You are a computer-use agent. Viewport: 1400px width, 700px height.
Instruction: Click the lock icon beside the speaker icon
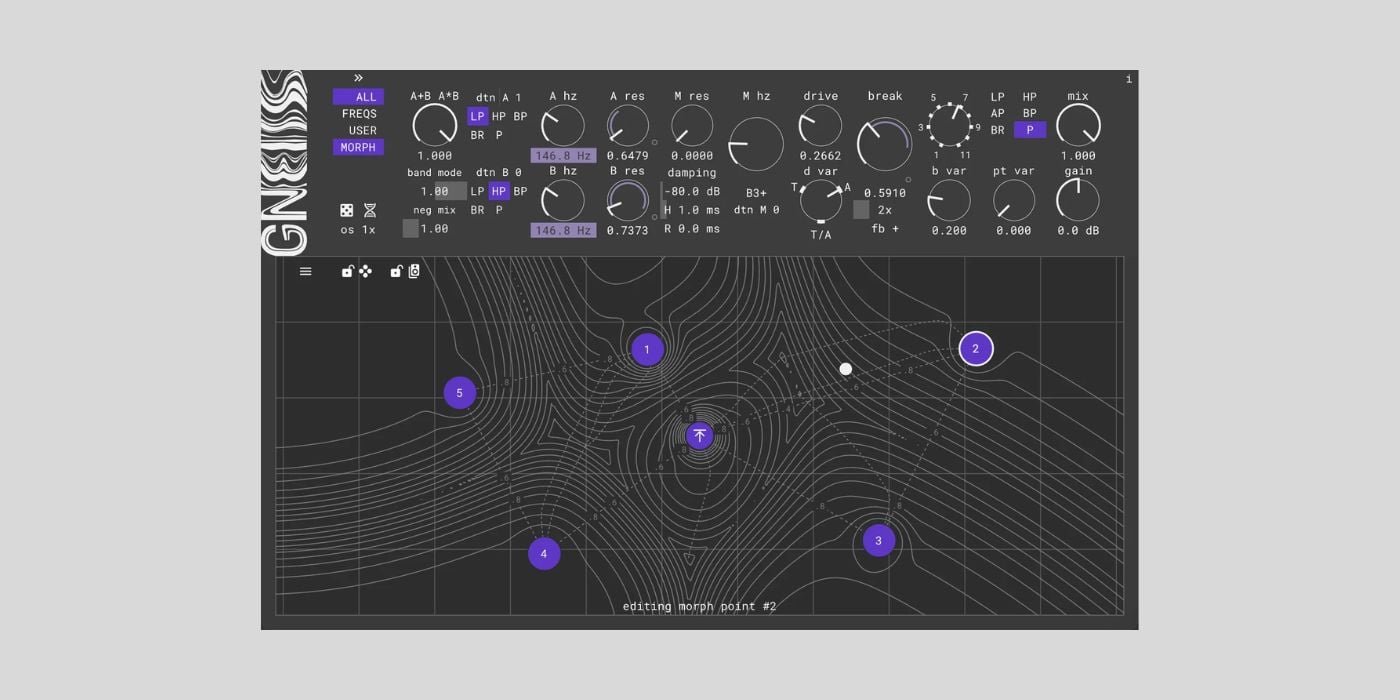(x=396, y=271)
